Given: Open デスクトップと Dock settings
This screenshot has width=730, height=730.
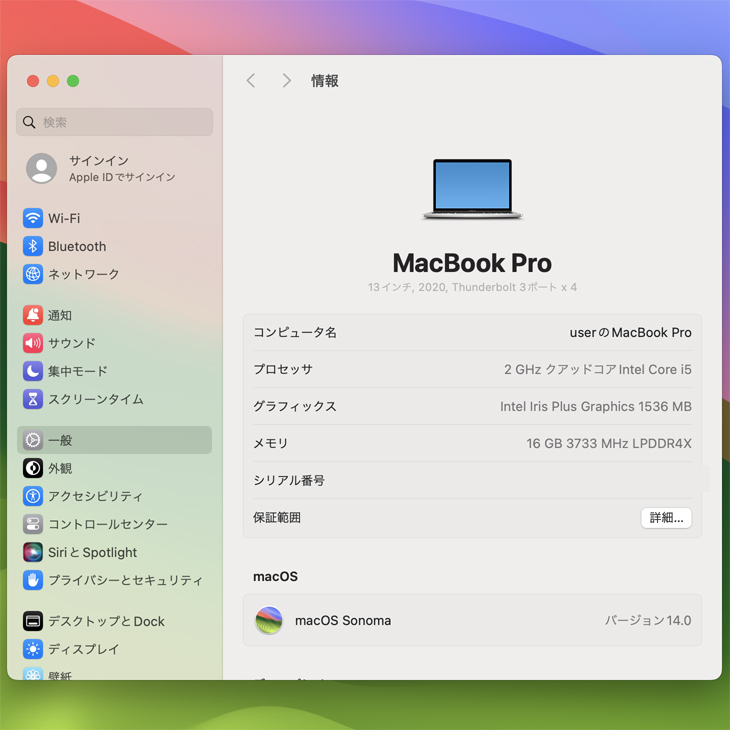Looking at the screenshot, I should click(106, 621).
